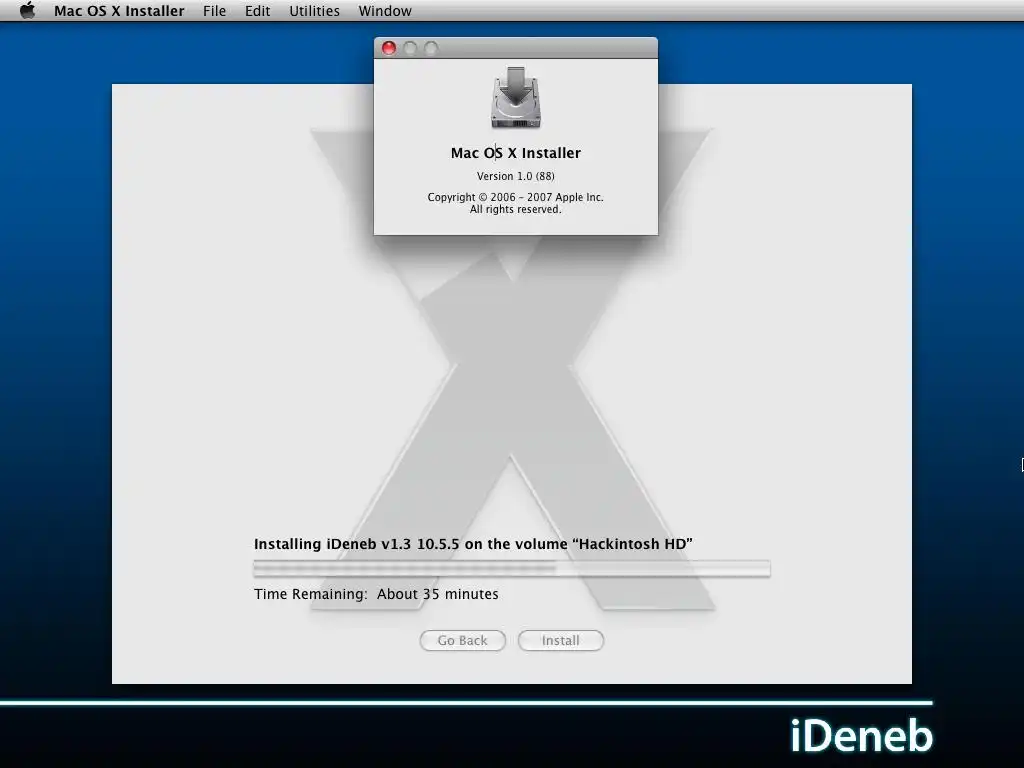Image resolution: width=1024 pixels, height=768 pixels.
Task: Click the installation progress bar
Action: click(512, 569)
